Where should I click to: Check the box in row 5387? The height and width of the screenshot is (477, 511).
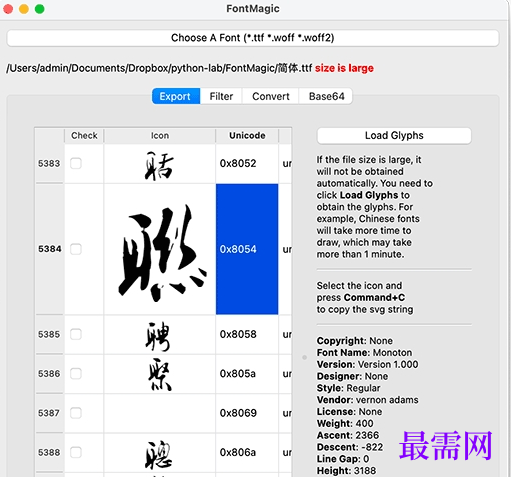[76, 413]
